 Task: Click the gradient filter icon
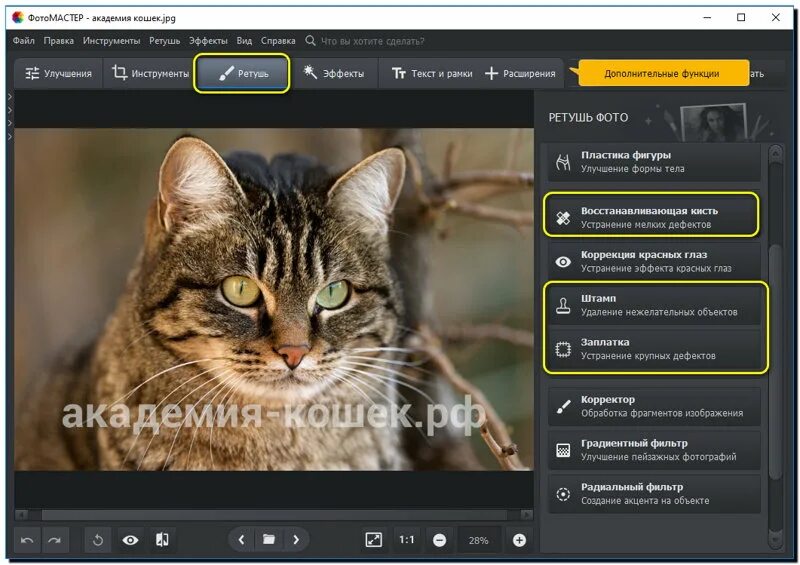point(563,451)
